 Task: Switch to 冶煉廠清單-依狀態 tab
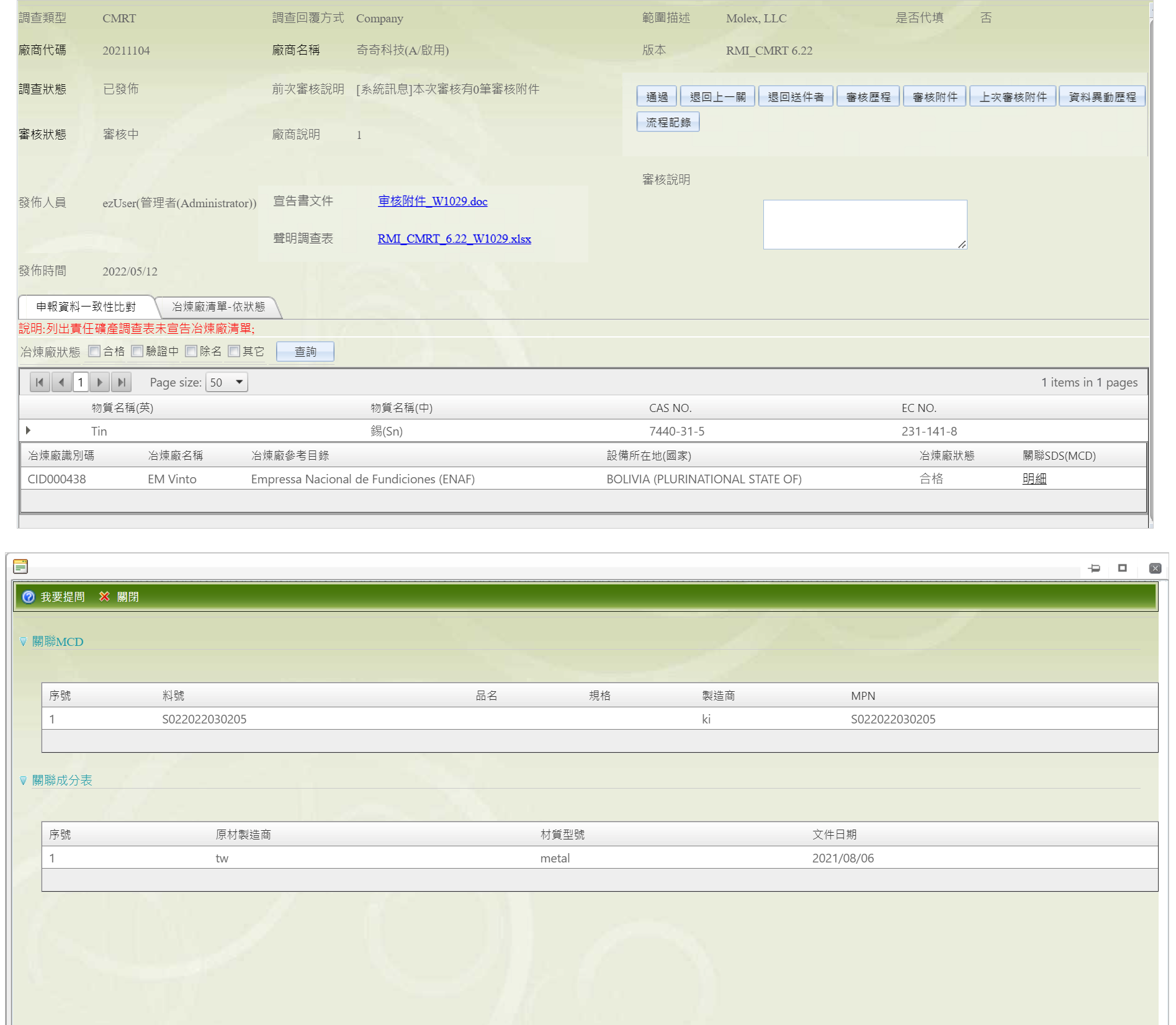pos(218,307)
